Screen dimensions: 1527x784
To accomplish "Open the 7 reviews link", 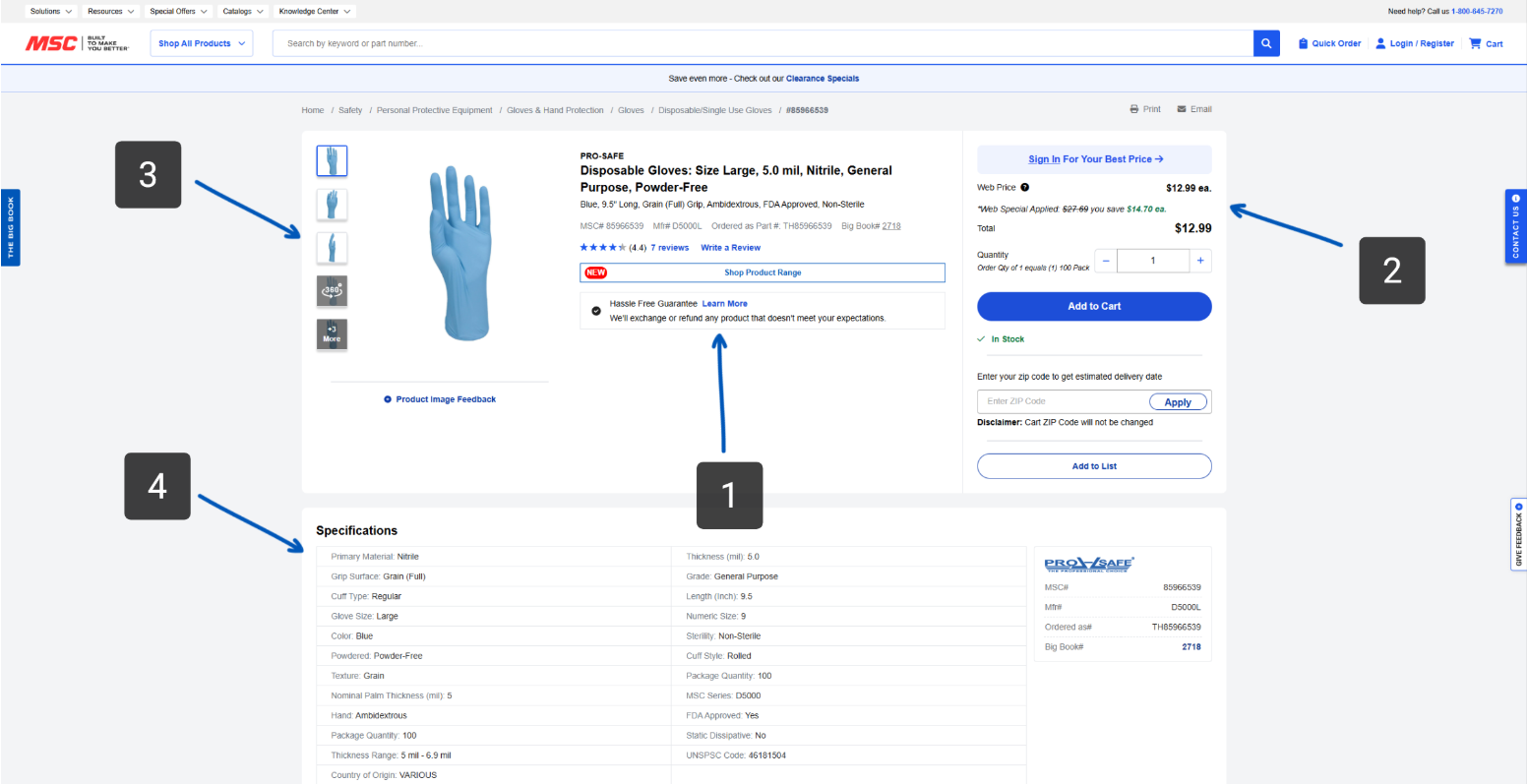I will (x=670, y=248).
